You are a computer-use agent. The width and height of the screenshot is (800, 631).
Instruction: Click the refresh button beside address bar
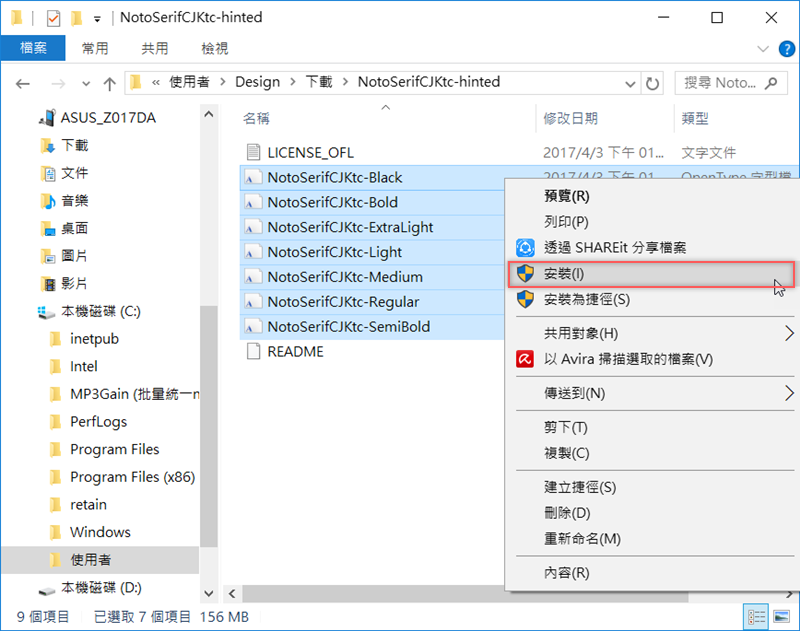pyautogui.click(x=652, y=83)
